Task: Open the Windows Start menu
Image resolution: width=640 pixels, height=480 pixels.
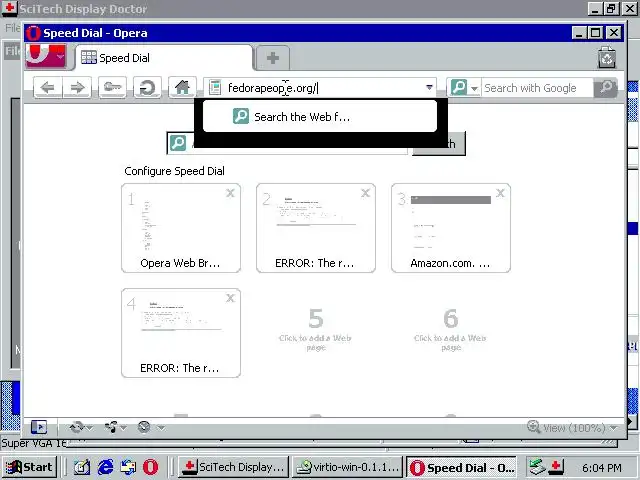Action: 29,467
